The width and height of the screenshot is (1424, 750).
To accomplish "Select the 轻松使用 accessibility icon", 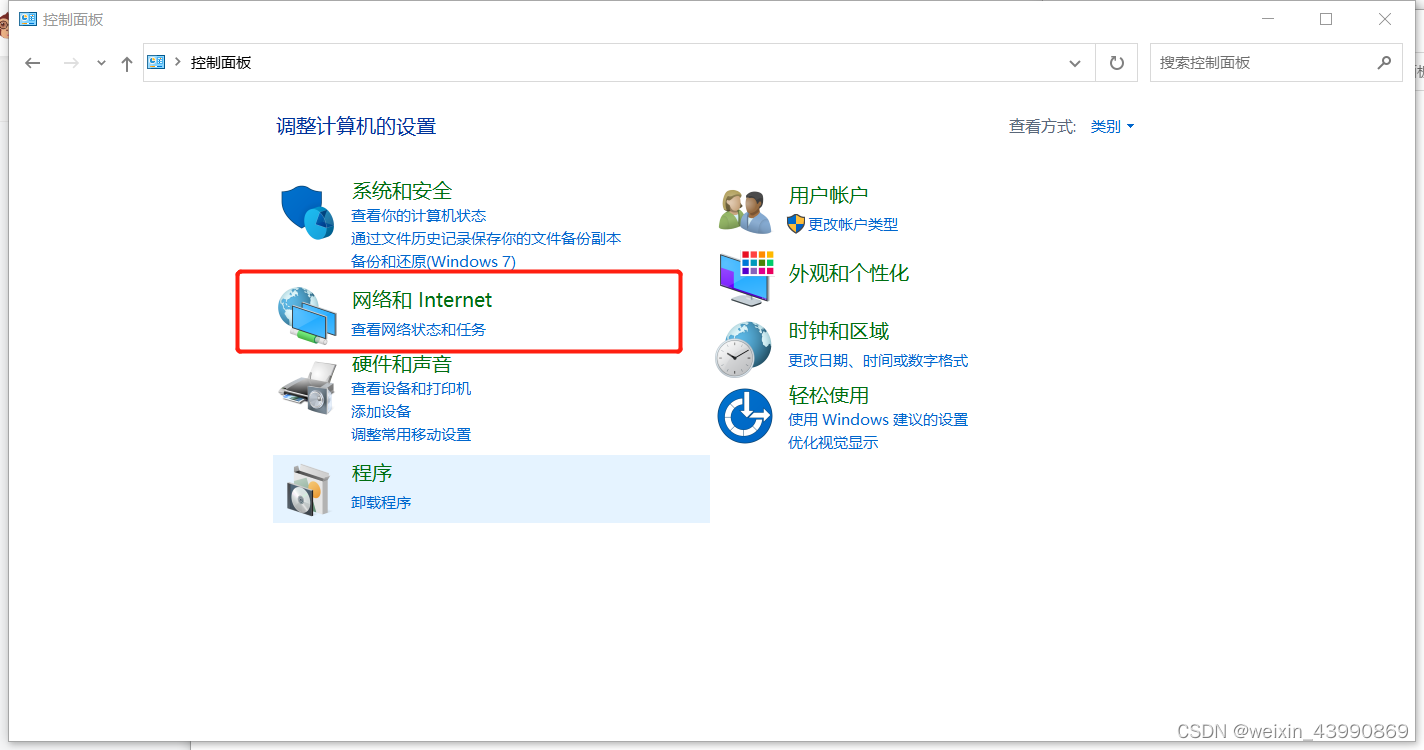I will [744, 415].
